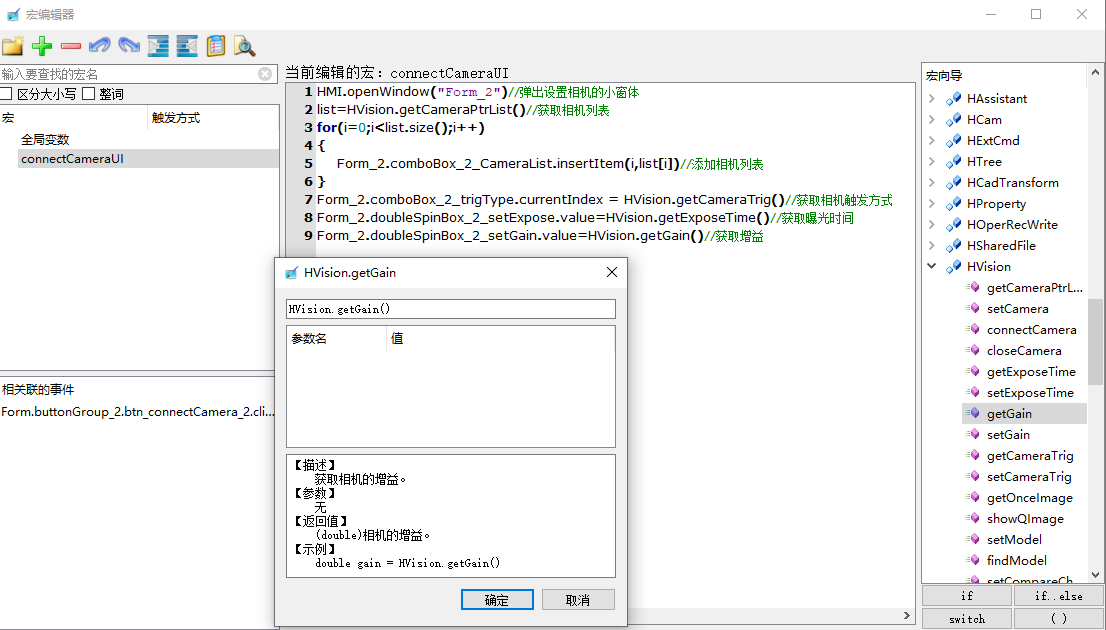Click the macro name search field
This screenshot has width=1106, height=630.
tap(128, 74)
